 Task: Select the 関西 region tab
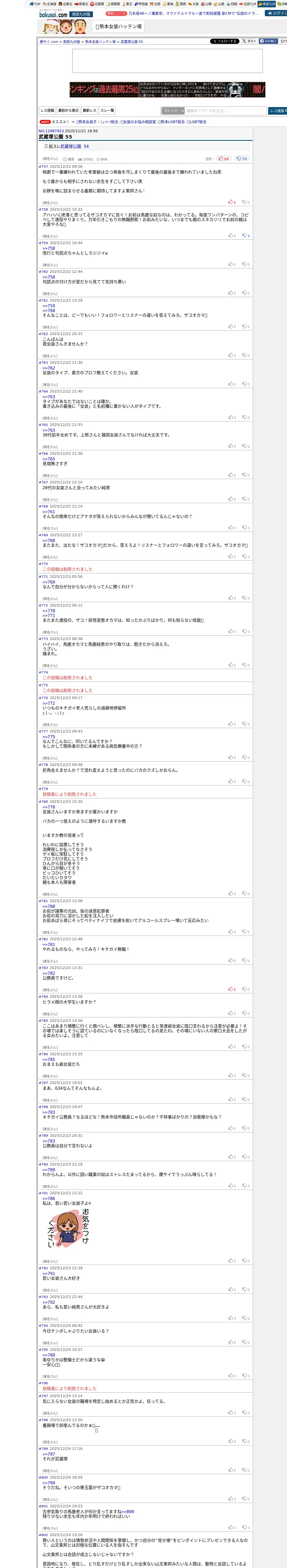pyautogui.click(x=181, y=4)
